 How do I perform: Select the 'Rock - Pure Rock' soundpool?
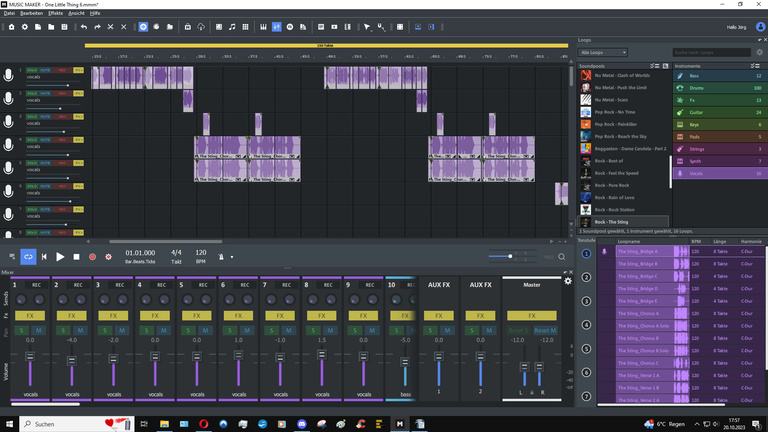coord(612,185)
